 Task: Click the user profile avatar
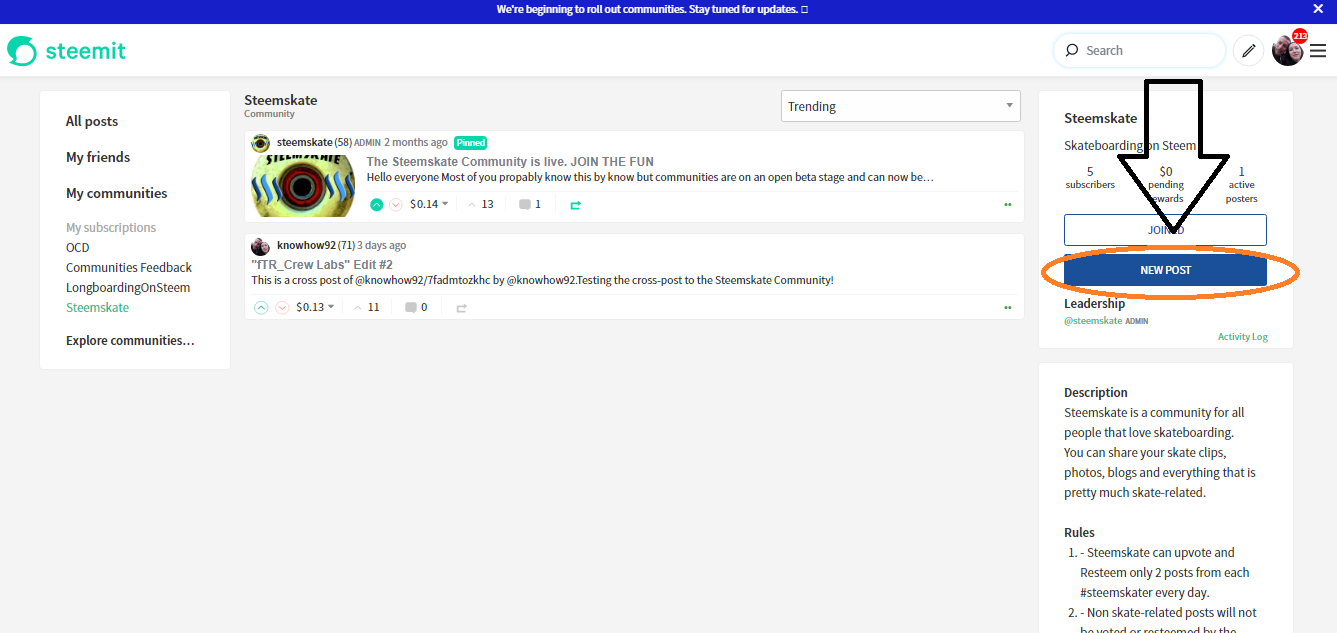1287,51
